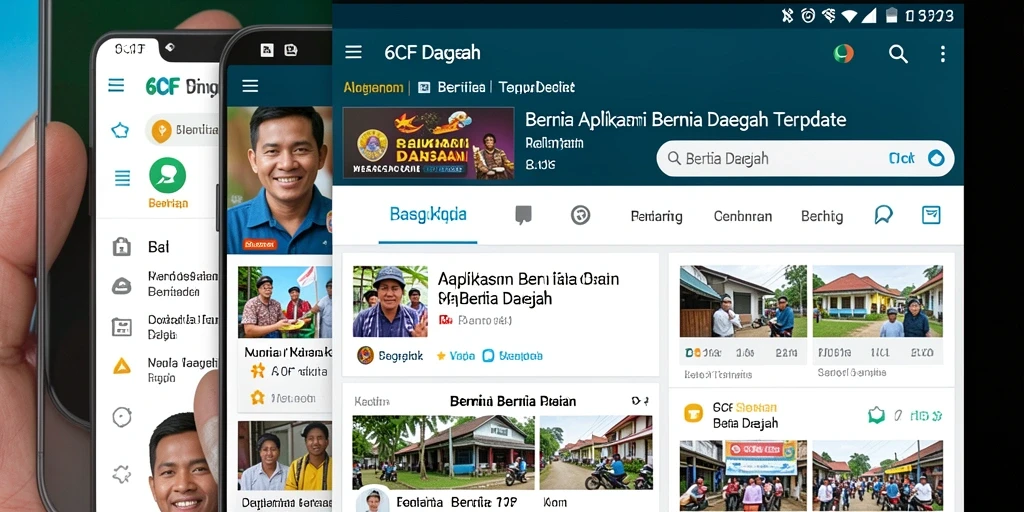Open the red-roof house photo in the right card

tap(878, 300)
